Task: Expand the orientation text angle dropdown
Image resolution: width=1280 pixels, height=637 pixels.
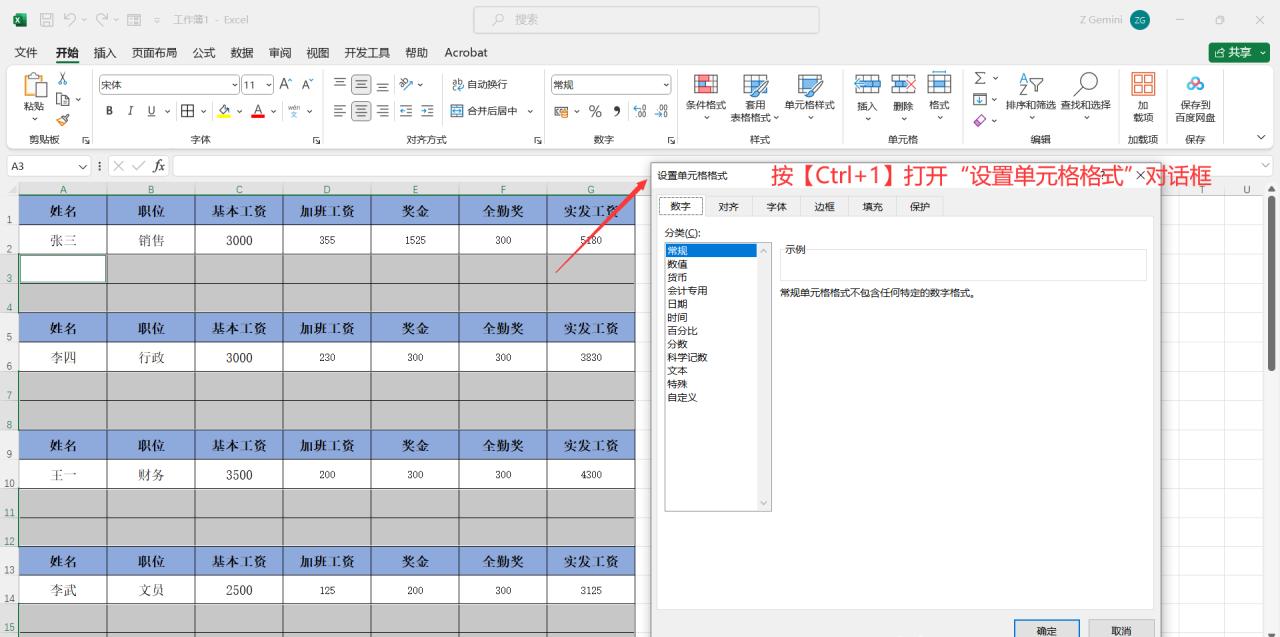Action: 420,85
